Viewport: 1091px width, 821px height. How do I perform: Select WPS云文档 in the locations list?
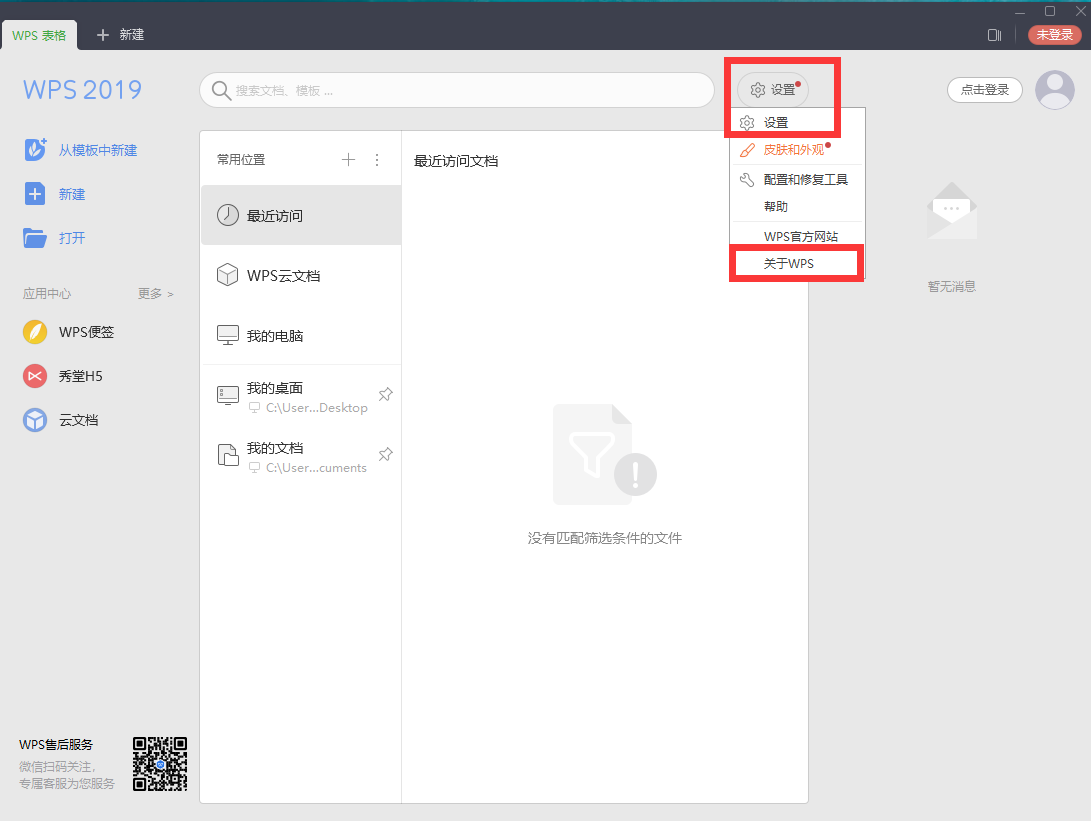pyautogui.click(x=301, y=275)
